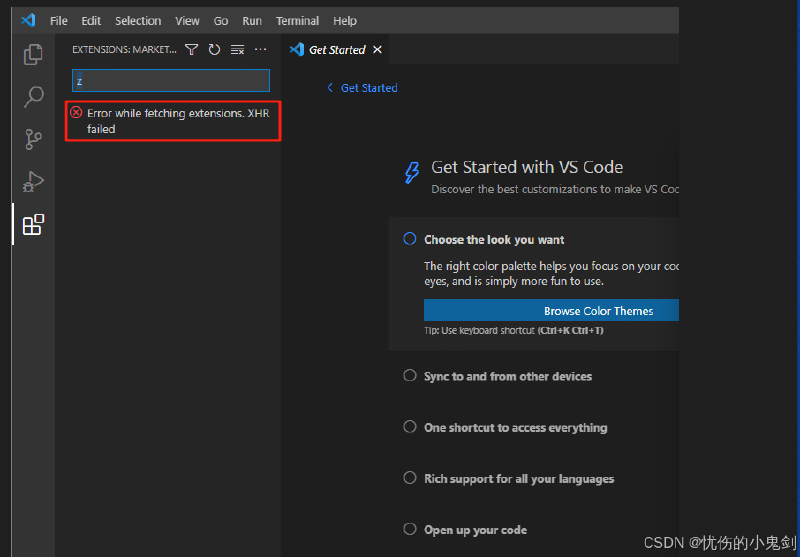This screenshot has height=557, width=800.
Task: Click the VS Code logo in title bar
Action: pos(28,20)
